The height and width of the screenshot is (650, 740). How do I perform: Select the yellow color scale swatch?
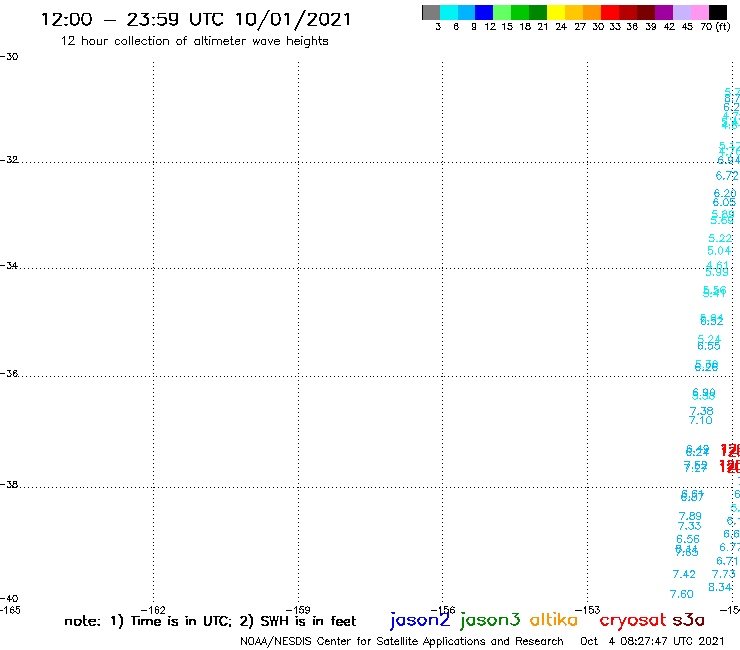point(556,12)
